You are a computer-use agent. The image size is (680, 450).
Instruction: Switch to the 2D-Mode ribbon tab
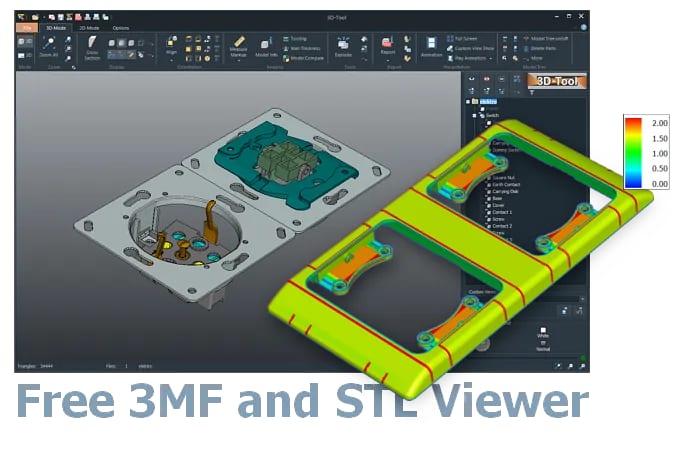click(89, 28)
